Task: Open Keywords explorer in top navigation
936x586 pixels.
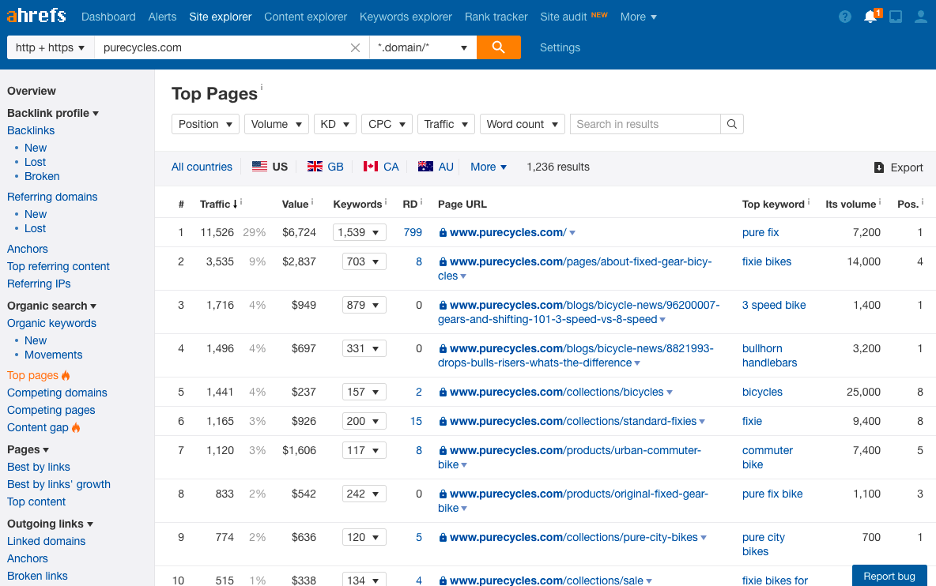Action: coord(406,17)
